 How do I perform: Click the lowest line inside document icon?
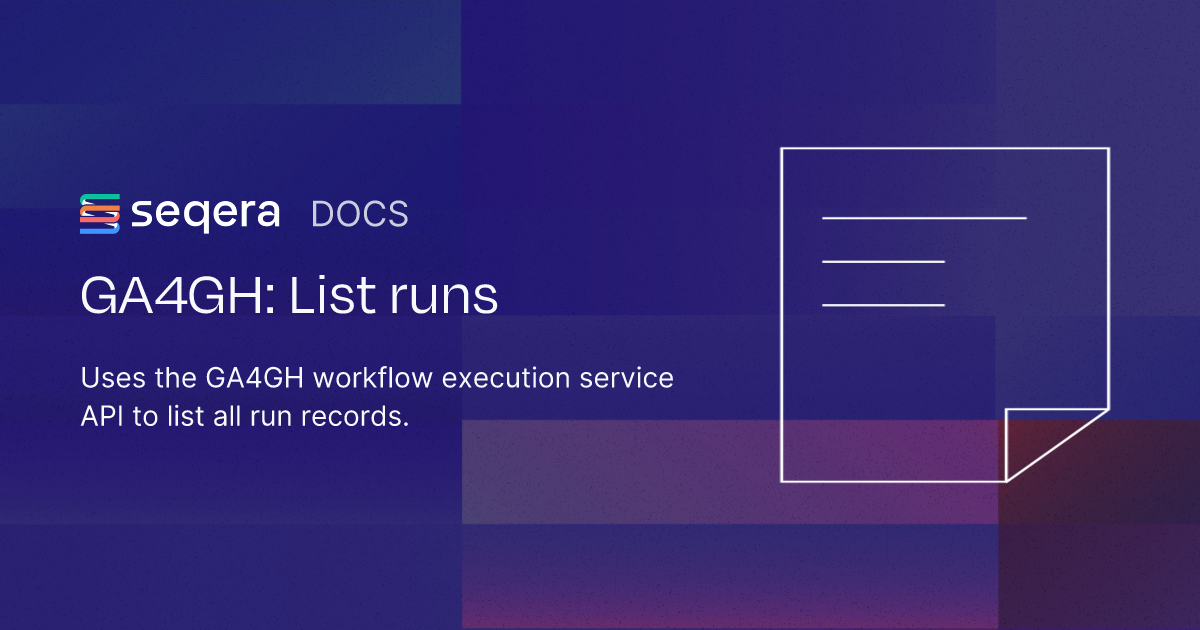883,305
